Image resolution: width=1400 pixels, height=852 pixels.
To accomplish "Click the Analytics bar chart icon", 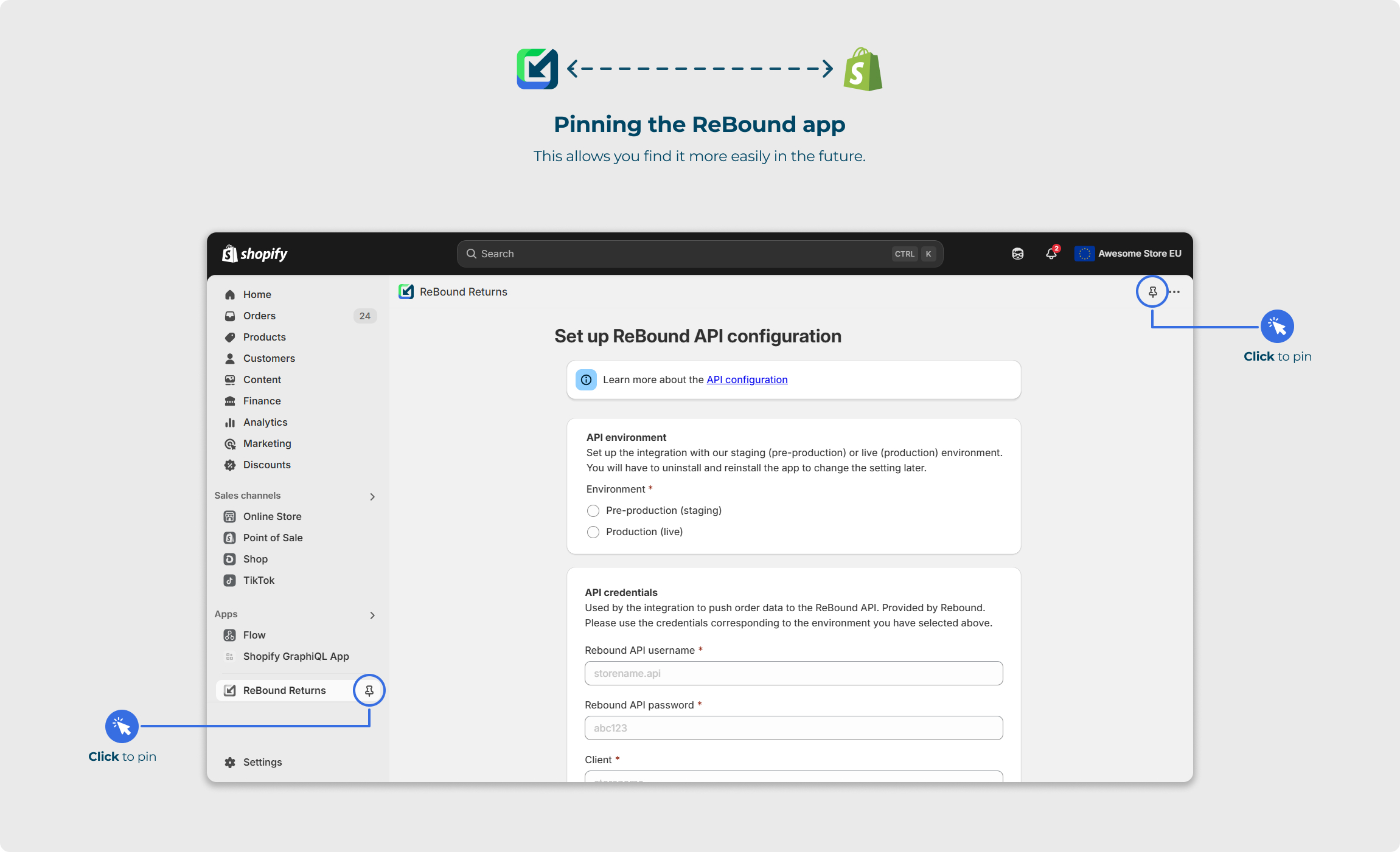I will tap(230, 422).
